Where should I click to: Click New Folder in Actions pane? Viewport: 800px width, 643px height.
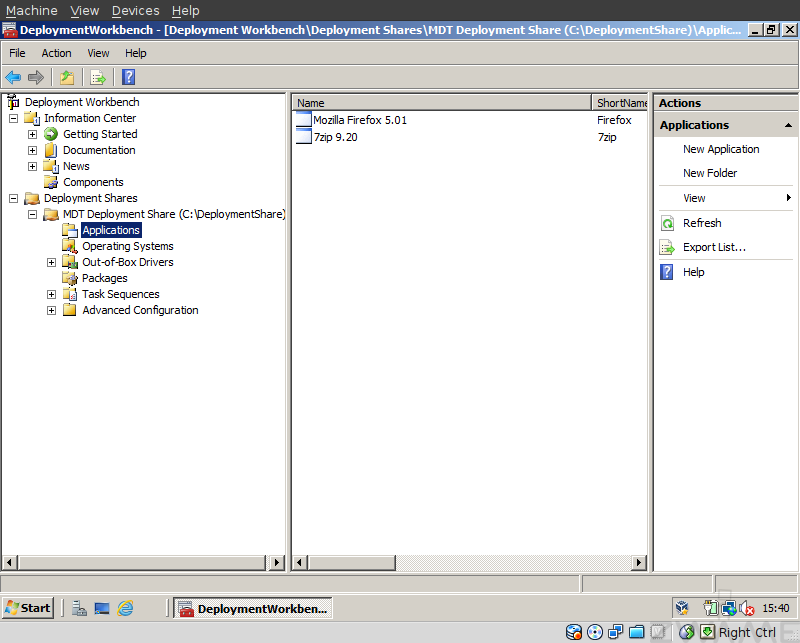click(x=710, y=173)
